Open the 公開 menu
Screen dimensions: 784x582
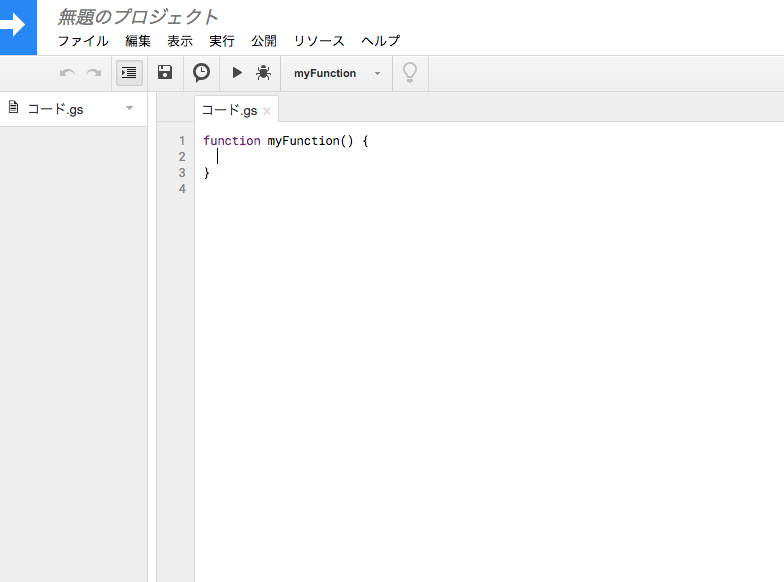tap(264, 41)
